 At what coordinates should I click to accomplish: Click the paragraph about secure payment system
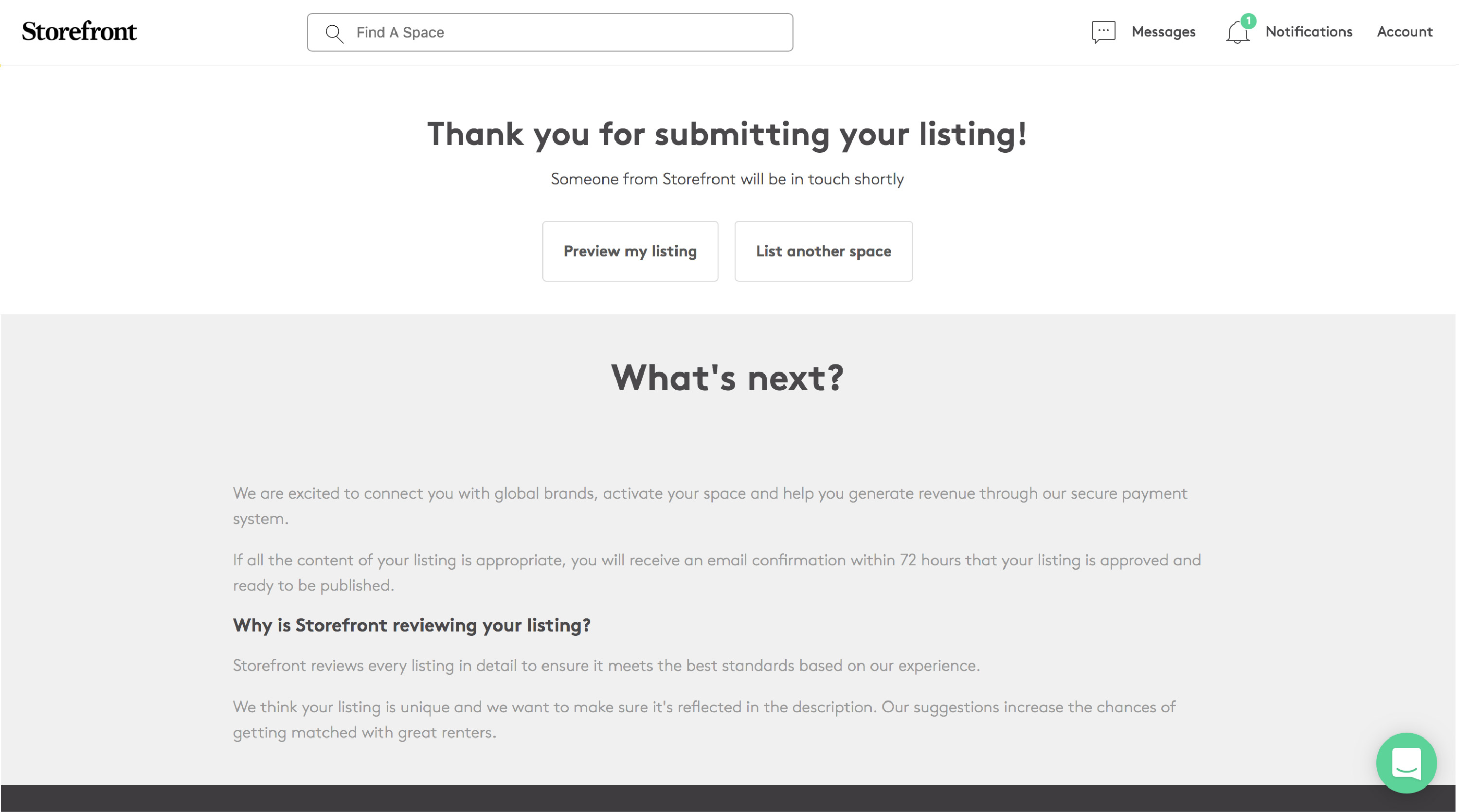pyautogui.click(x=709, y=505)
